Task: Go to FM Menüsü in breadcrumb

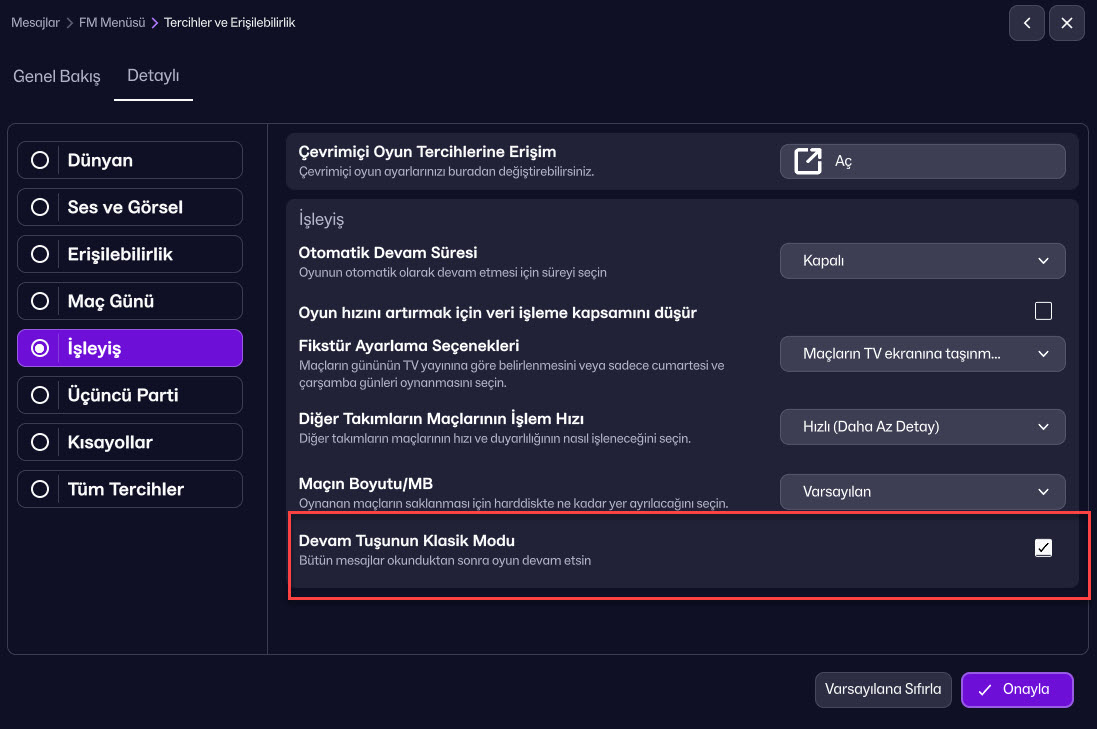Action: click(112, 22)
